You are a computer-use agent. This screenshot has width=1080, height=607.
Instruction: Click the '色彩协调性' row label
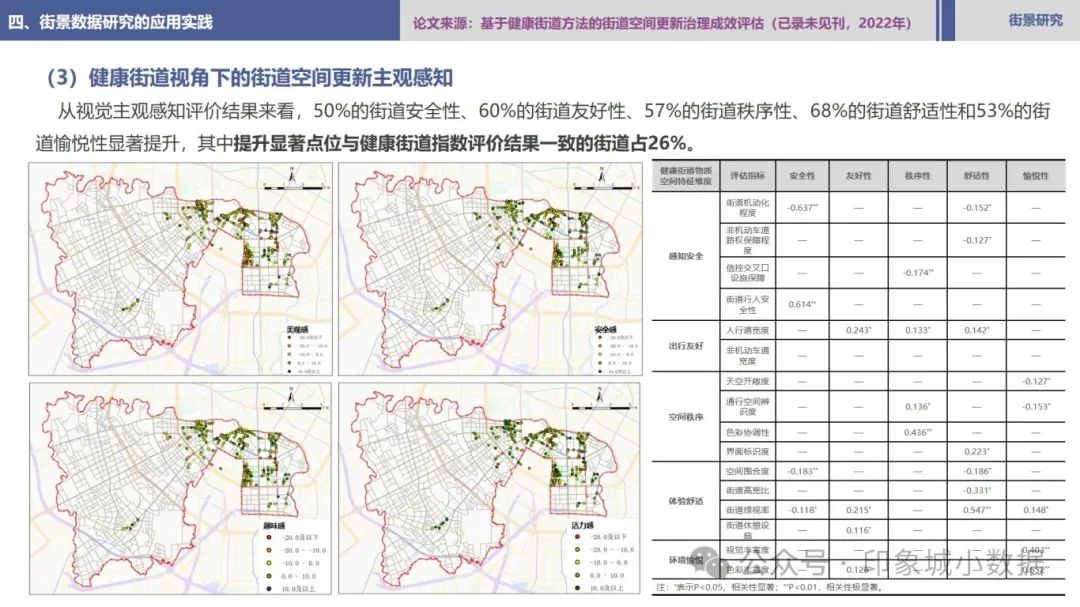coord(747,432)
